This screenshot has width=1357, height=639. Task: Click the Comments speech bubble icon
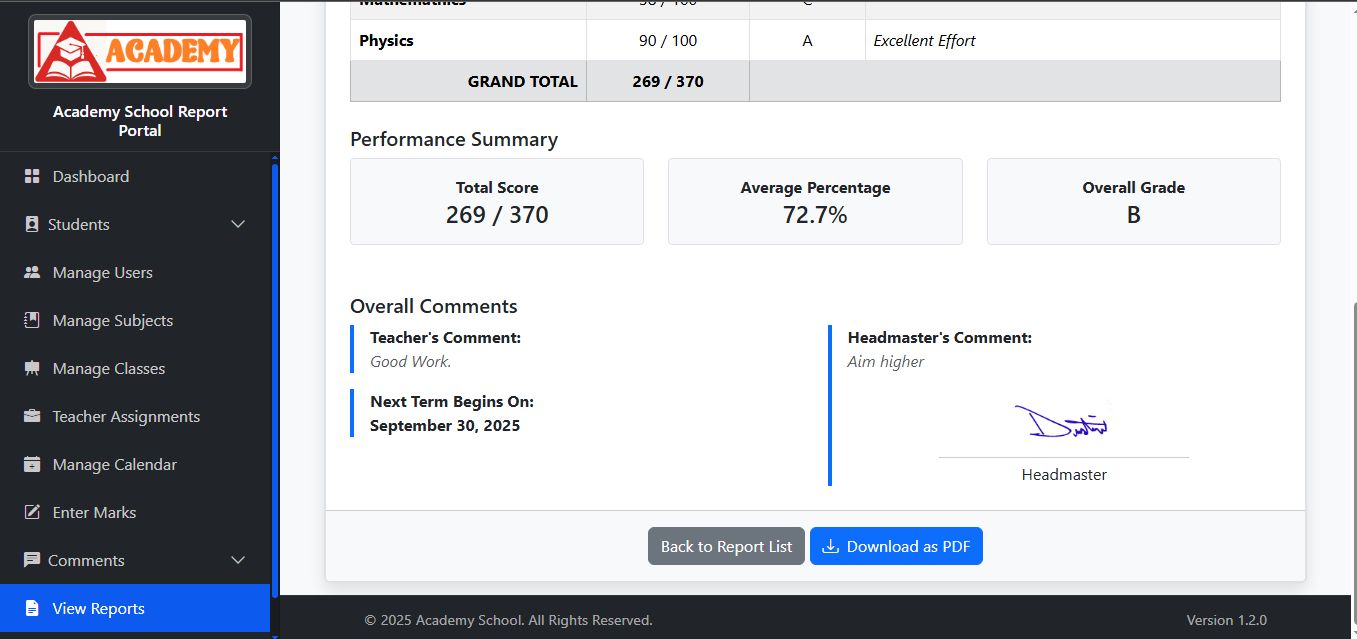coord(32,560)
